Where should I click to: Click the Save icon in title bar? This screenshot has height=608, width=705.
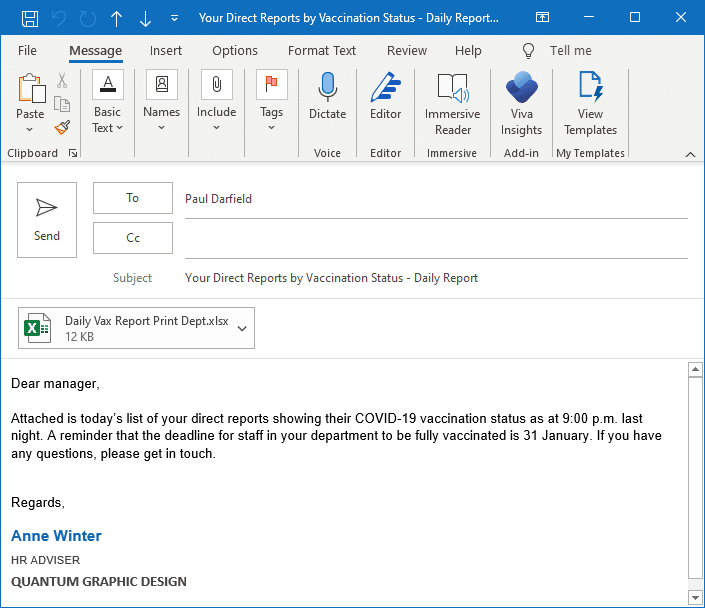coord(30,18)
